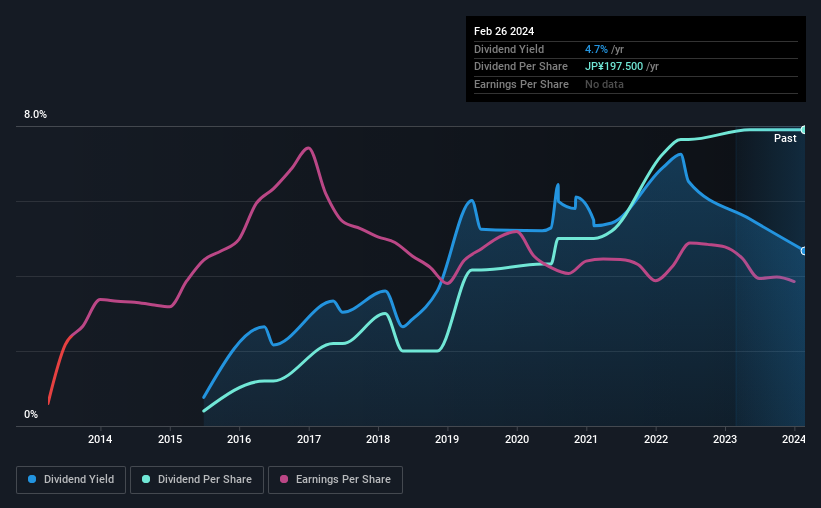
Task: Click the 2024 x-axis label
Action: (x=794, y=439)
